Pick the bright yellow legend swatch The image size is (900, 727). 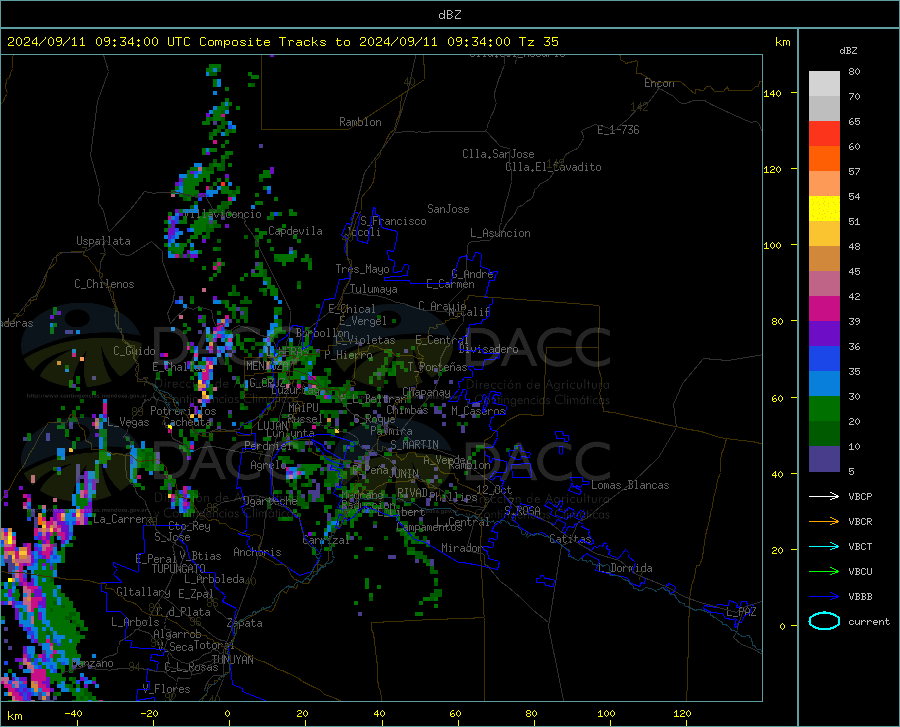824,209
